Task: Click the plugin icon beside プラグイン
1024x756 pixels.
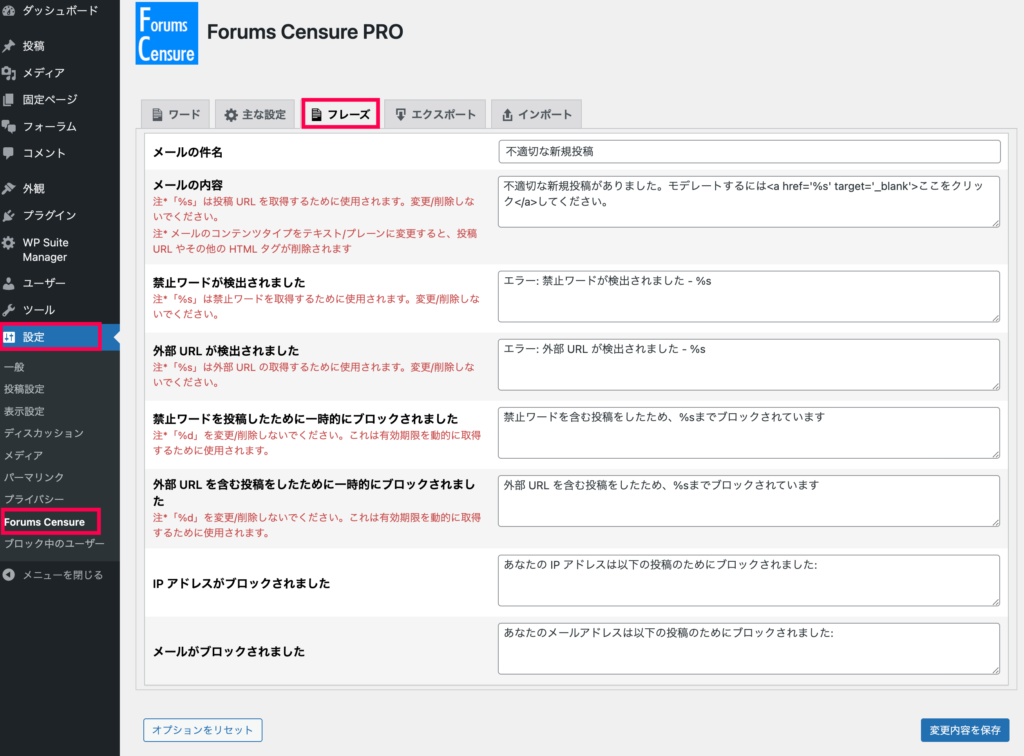Action: (8, 215)
